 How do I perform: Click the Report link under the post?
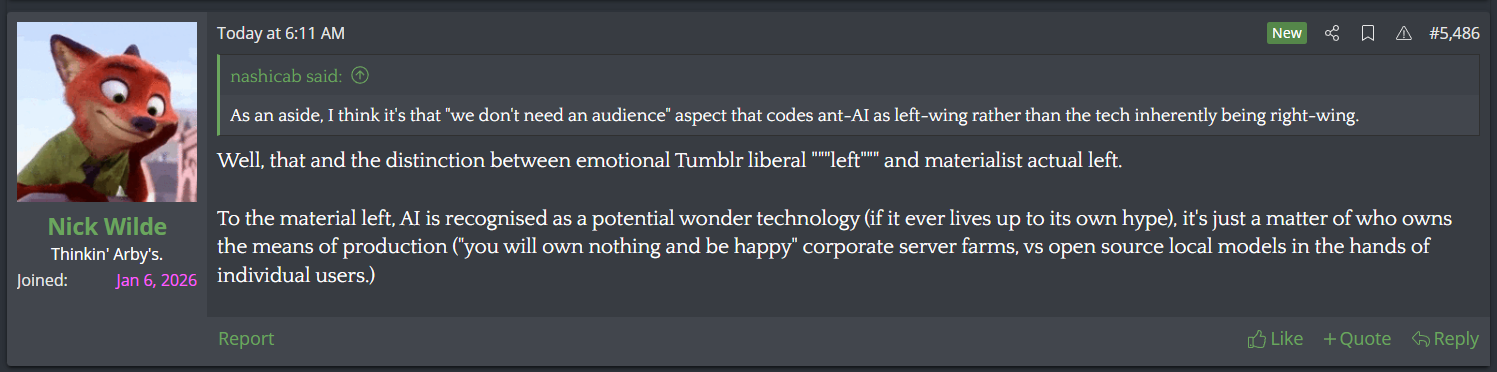pyautogui.click(x=246, y=339)
